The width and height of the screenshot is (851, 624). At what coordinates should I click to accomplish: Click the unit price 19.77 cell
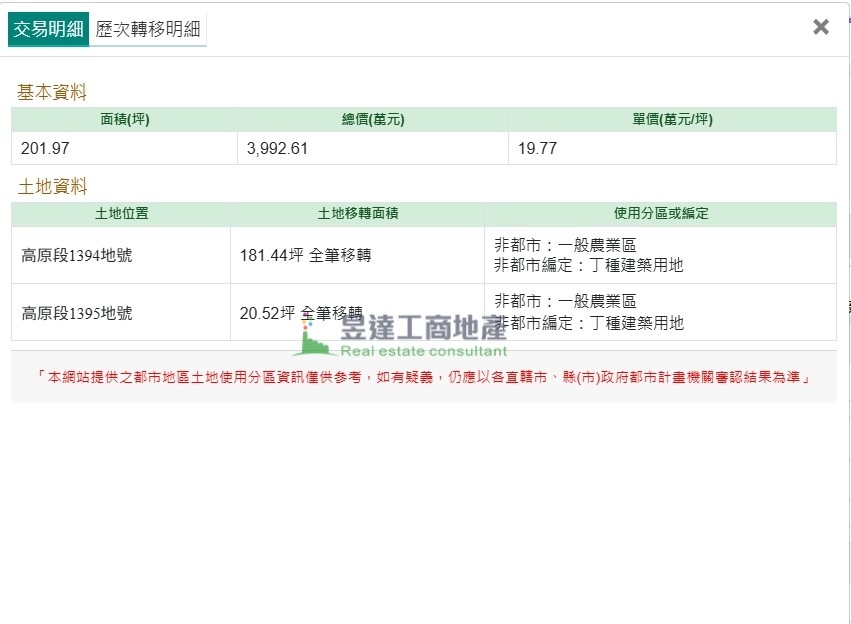(538, 148)
